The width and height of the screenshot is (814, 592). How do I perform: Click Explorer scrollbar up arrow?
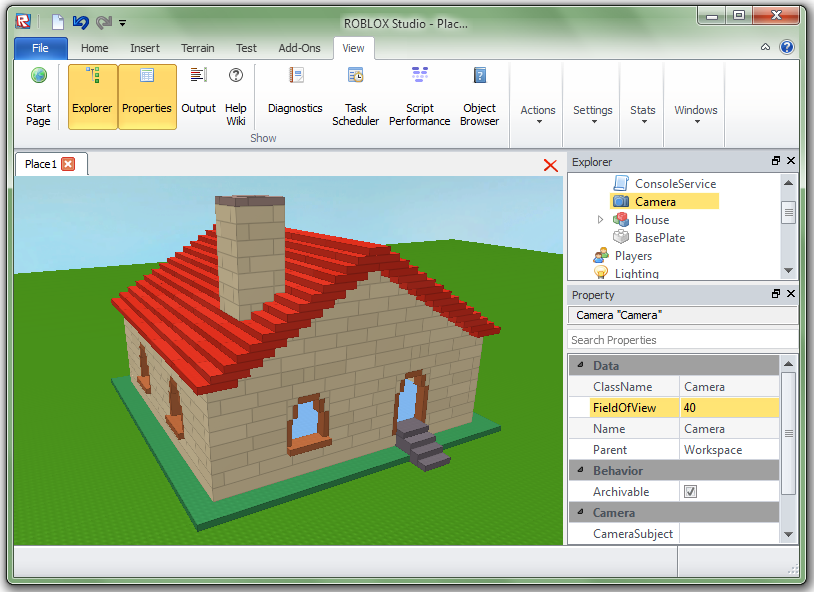789,183
